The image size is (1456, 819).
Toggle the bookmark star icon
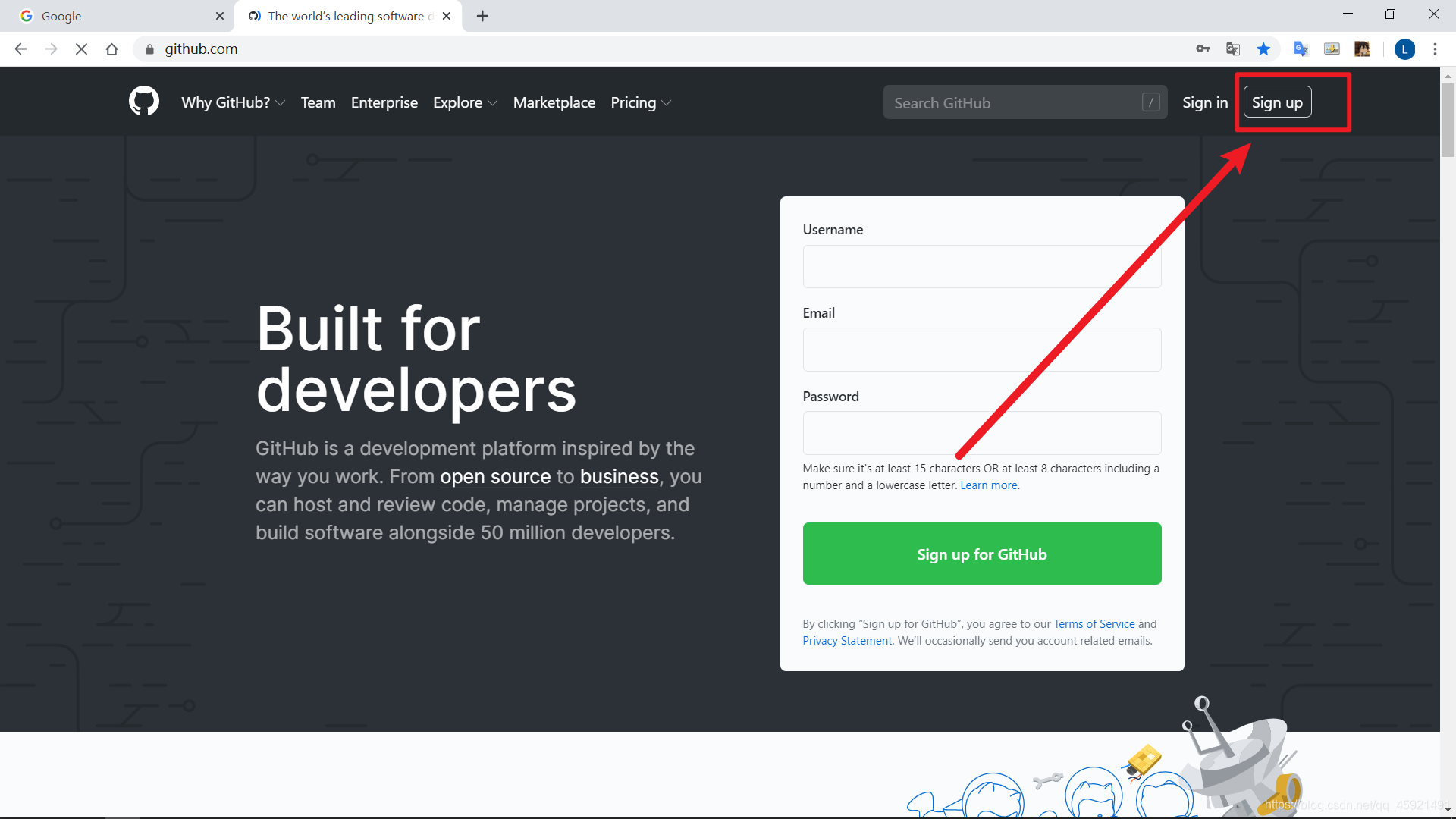pyautogui.click(x=1263, y=49)
